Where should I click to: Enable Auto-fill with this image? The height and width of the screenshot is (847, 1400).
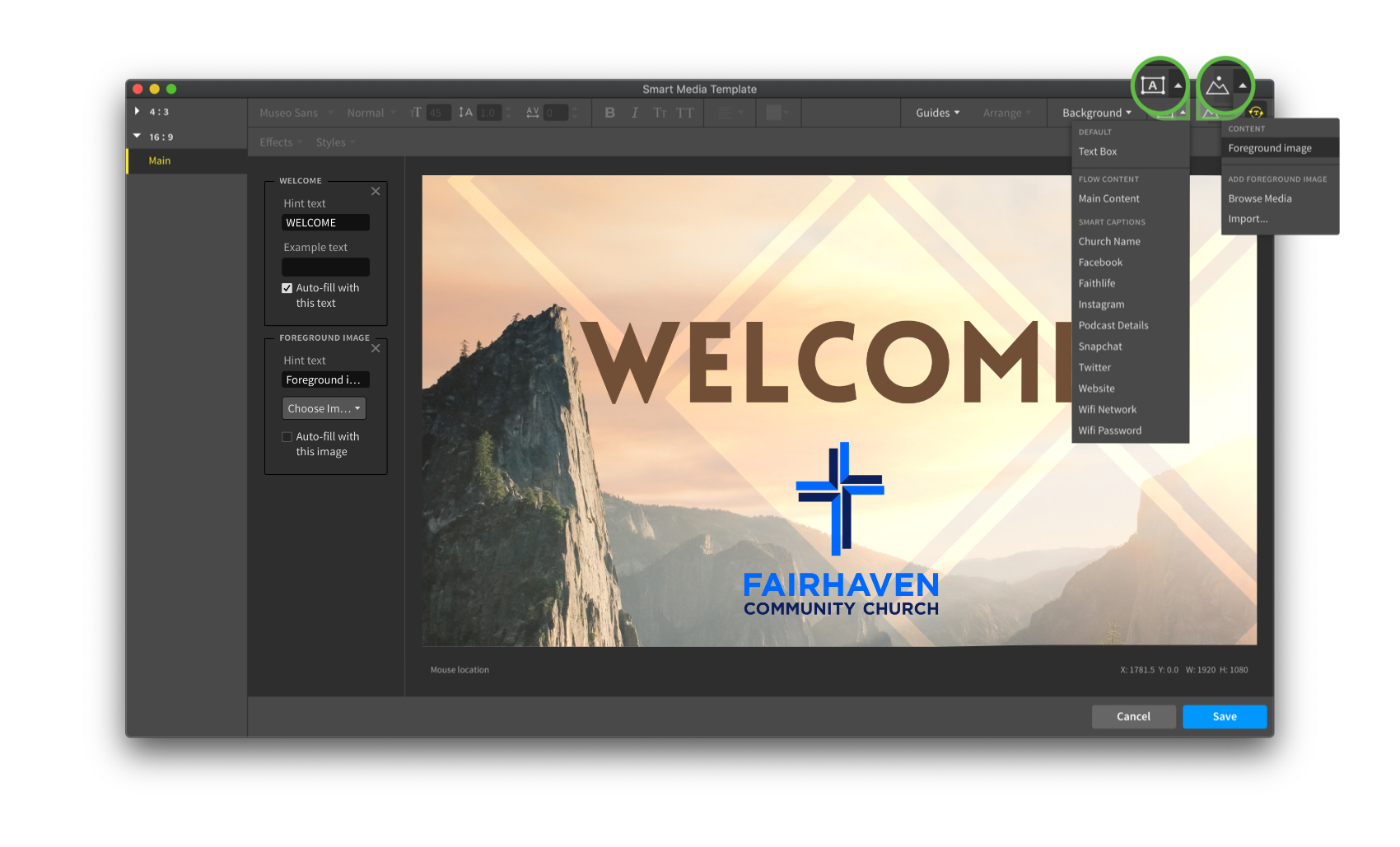287,437
